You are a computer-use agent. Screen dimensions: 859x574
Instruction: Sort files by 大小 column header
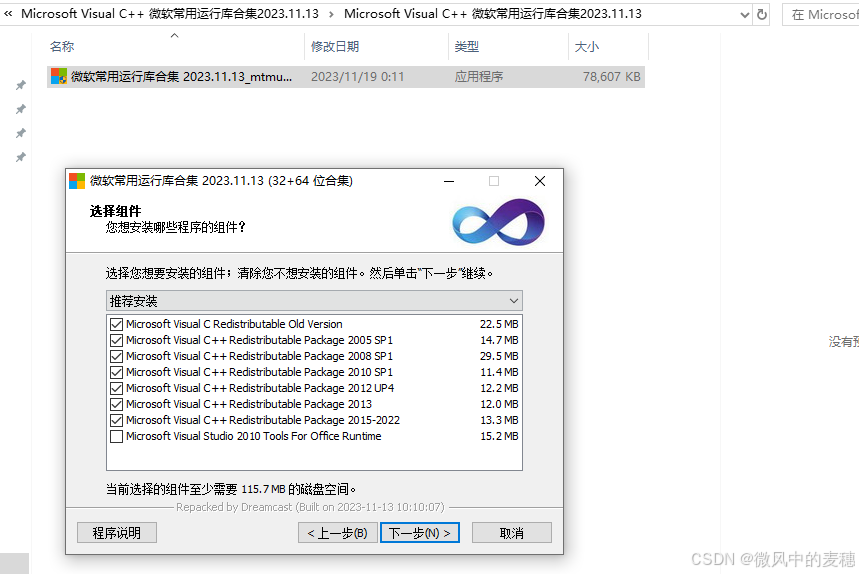click(x=609, y=47)
